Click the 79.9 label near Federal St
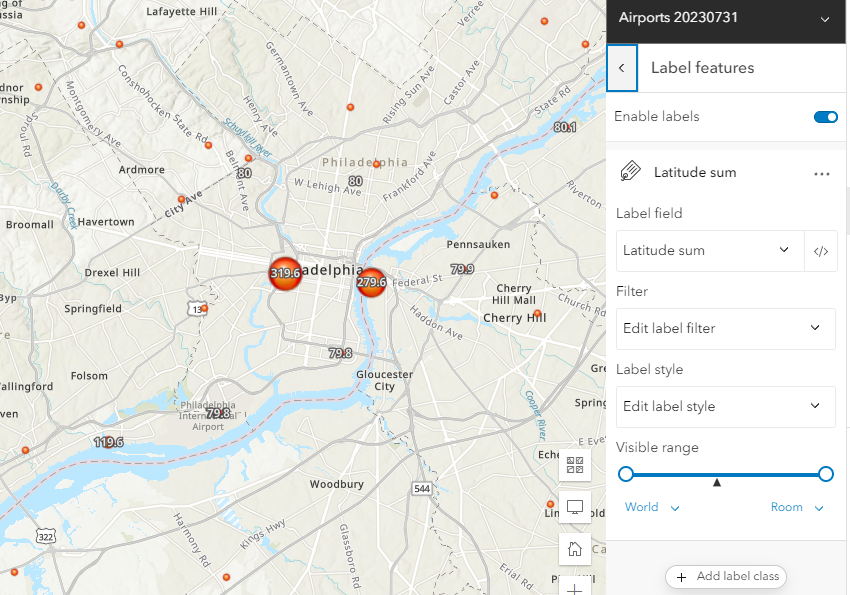The width and height of the screenshot is (850, 595). coord(462,269)
